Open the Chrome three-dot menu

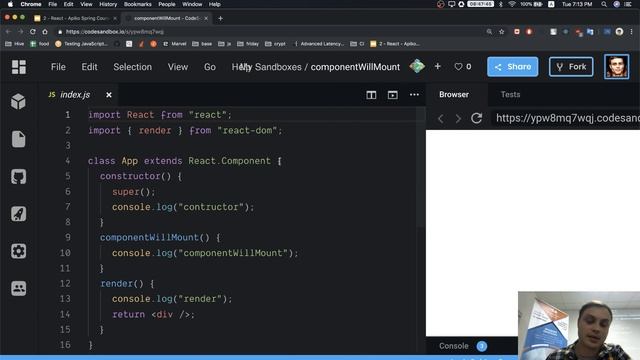pos(631,31)
